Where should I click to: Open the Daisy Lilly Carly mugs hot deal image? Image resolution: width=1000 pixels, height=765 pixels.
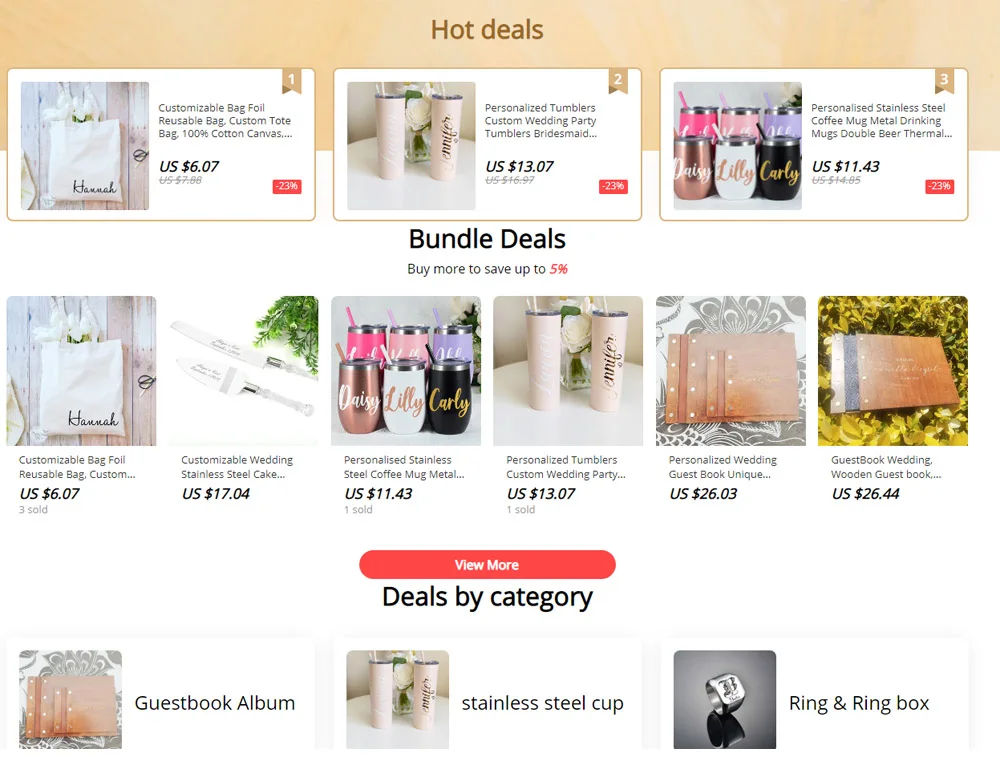pyautogui.click(x=738, y=145)
